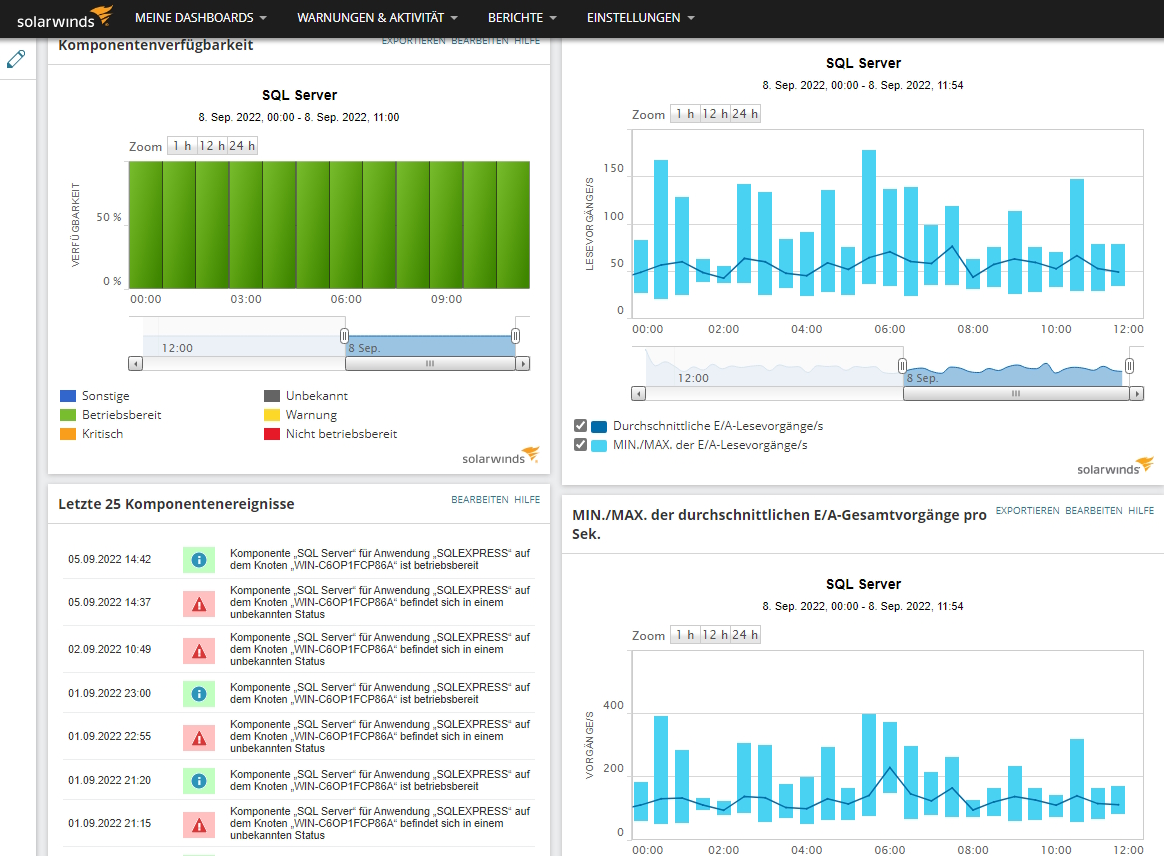This screenshot has height=856, width=1164.
Task: Select 12 h zoom on availability chart
Action: pyautogui.click(x=212, y=146)
